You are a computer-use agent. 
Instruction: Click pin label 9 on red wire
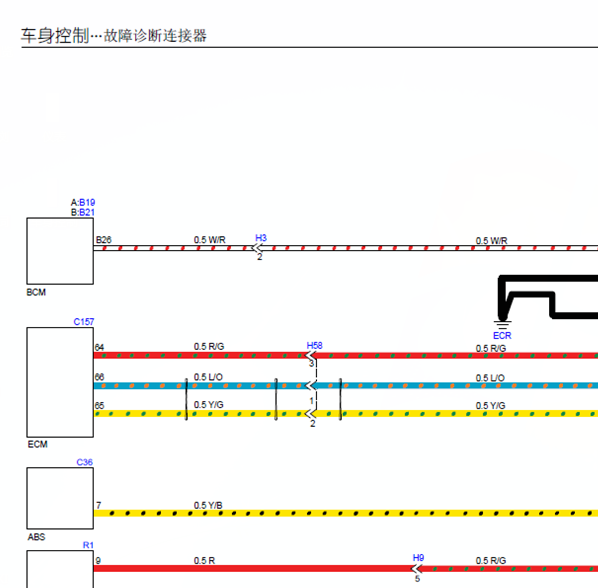pos(98,561)
